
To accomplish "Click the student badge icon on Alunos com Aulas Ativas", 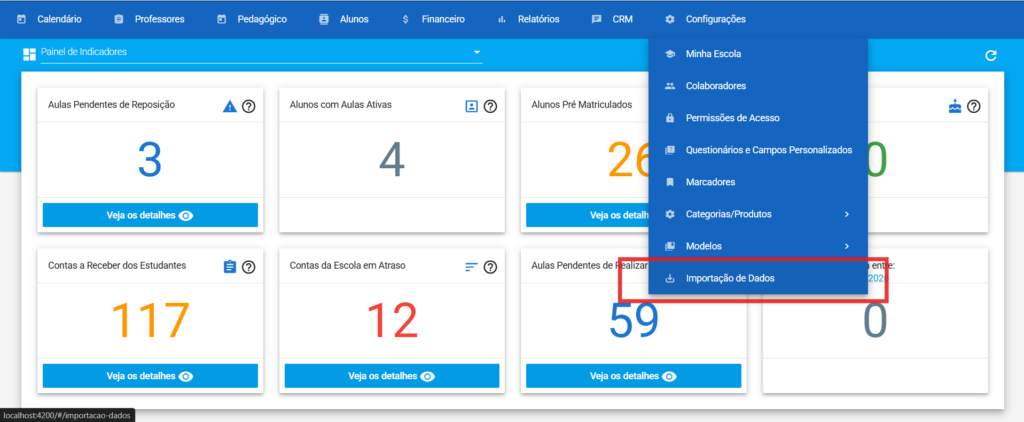I will [x=472, y=106].
